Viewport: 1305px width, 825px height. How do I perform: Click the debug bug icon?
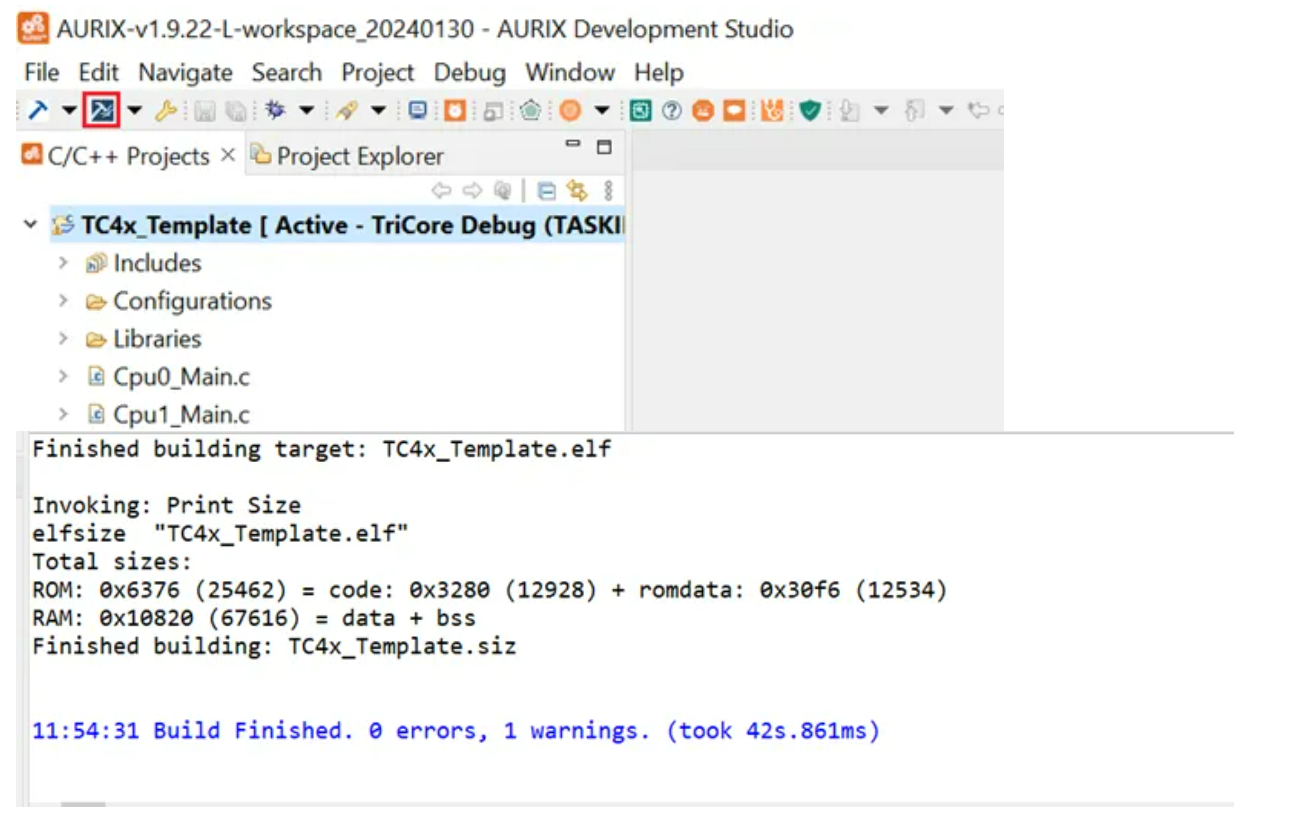[276, 111]
